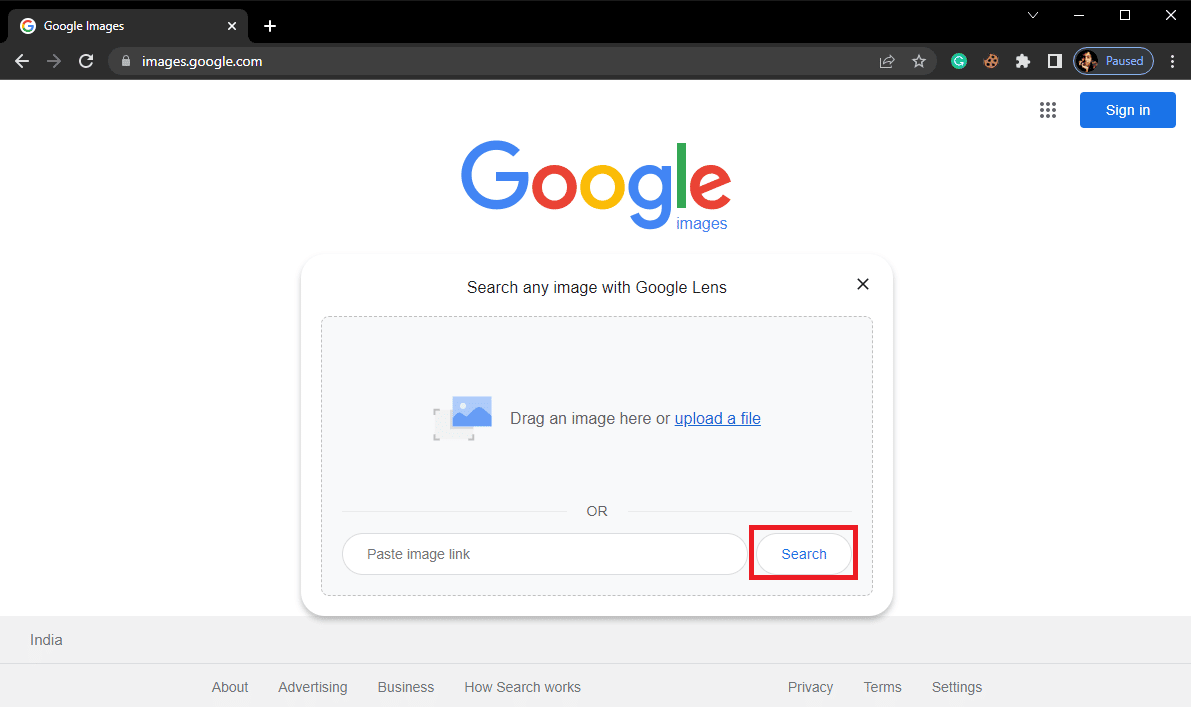The width and height of the screenshot is (1191, 707).
Task: Toggle the browser side panel icon
Action: [1054, 62]
